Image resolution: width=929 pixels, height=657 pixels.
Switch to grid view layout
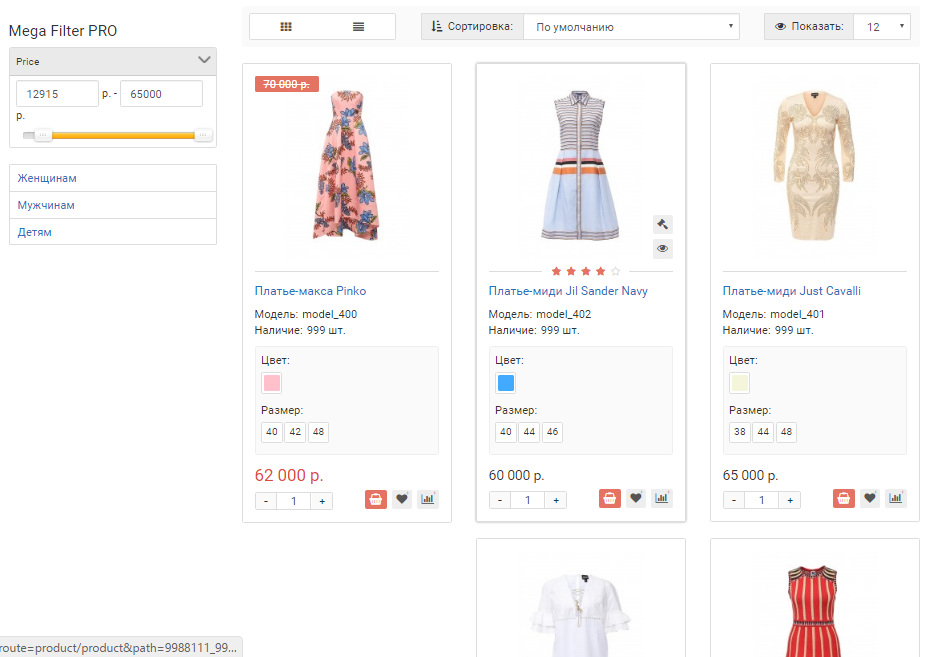click(x=286, y=27)
